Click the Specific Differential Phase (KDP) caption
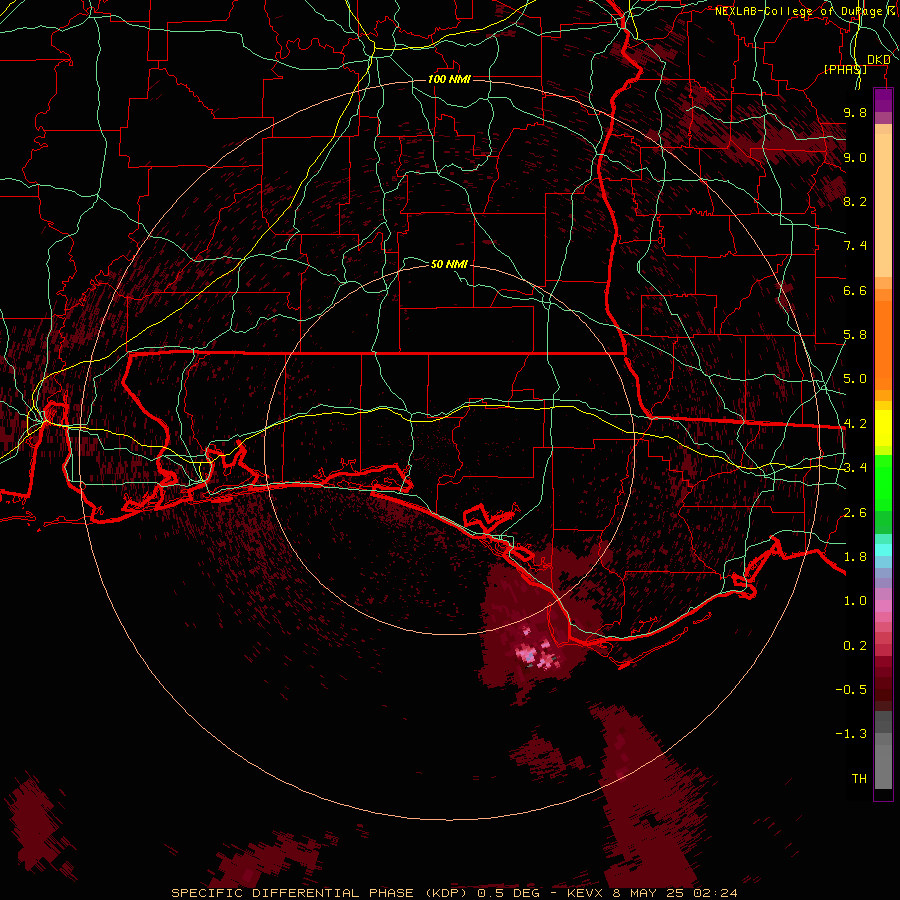900x900 pixels. tap(321, 893)
